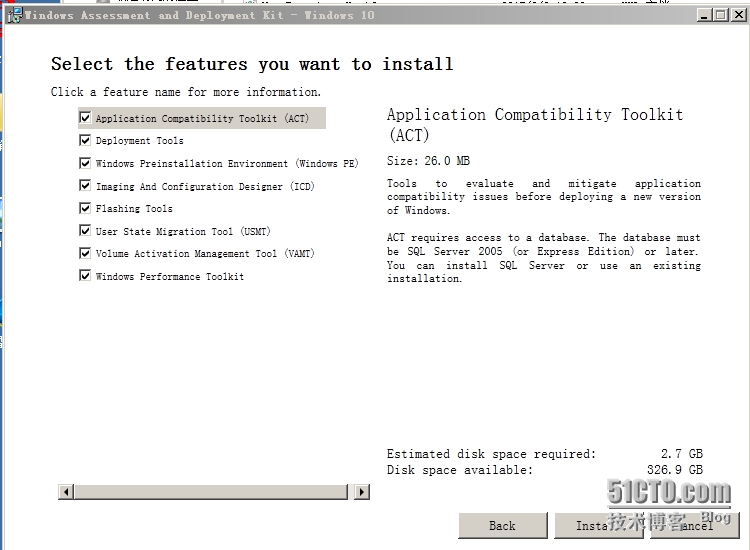The height and width of the screenshot is (550, 750).
Task: Click the Cancel button
Action: [695, 526]
